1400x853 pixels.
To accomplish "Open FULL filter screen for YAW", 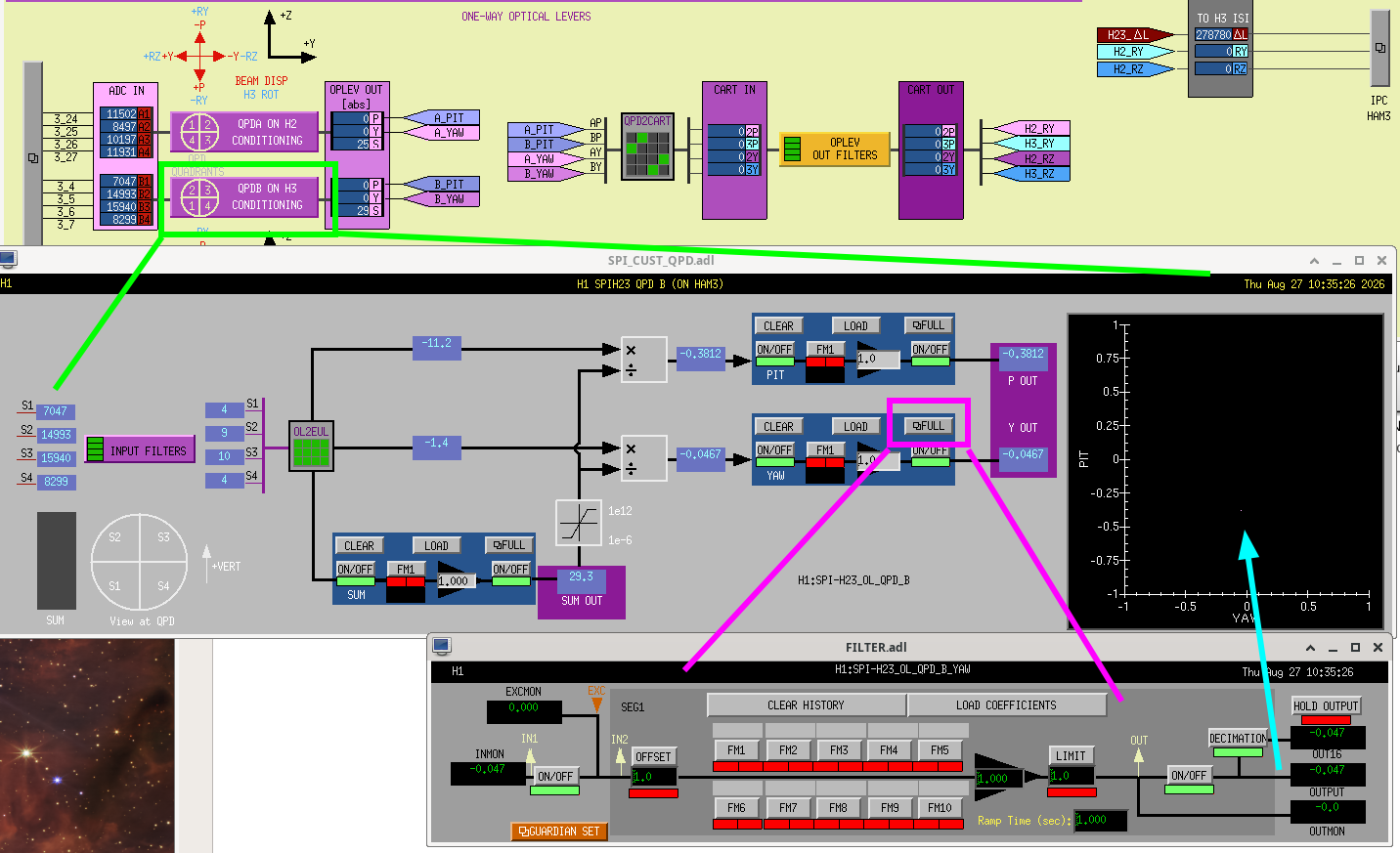I will click(x=929, y=426).
